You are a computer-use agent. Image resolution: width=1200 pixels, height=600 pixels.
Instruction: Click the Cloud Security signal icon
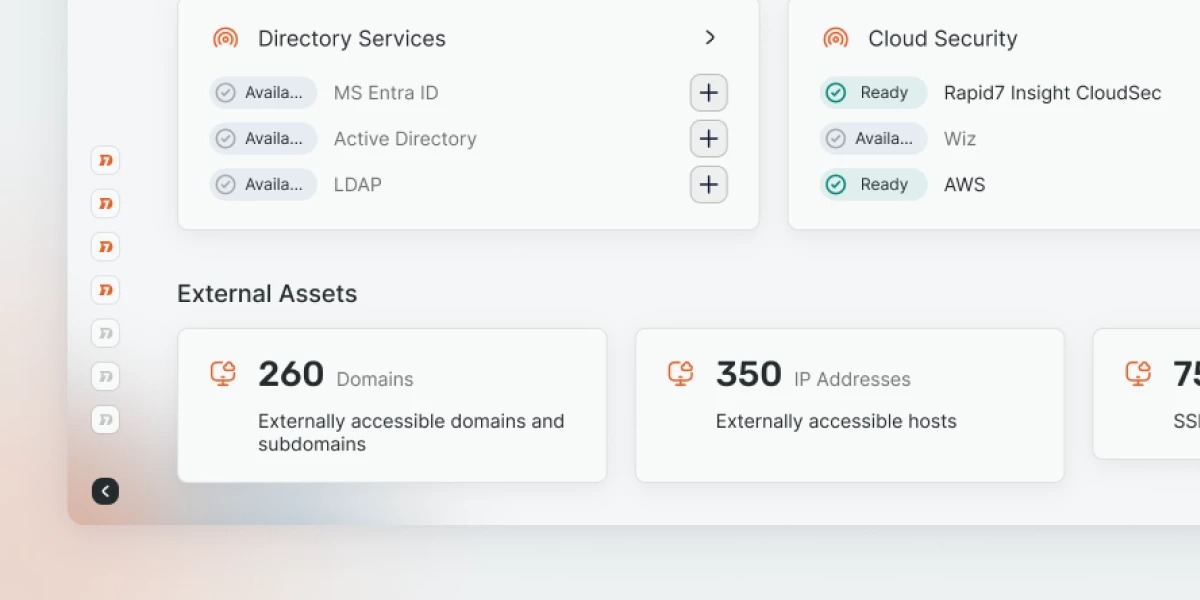click(835, 39)
